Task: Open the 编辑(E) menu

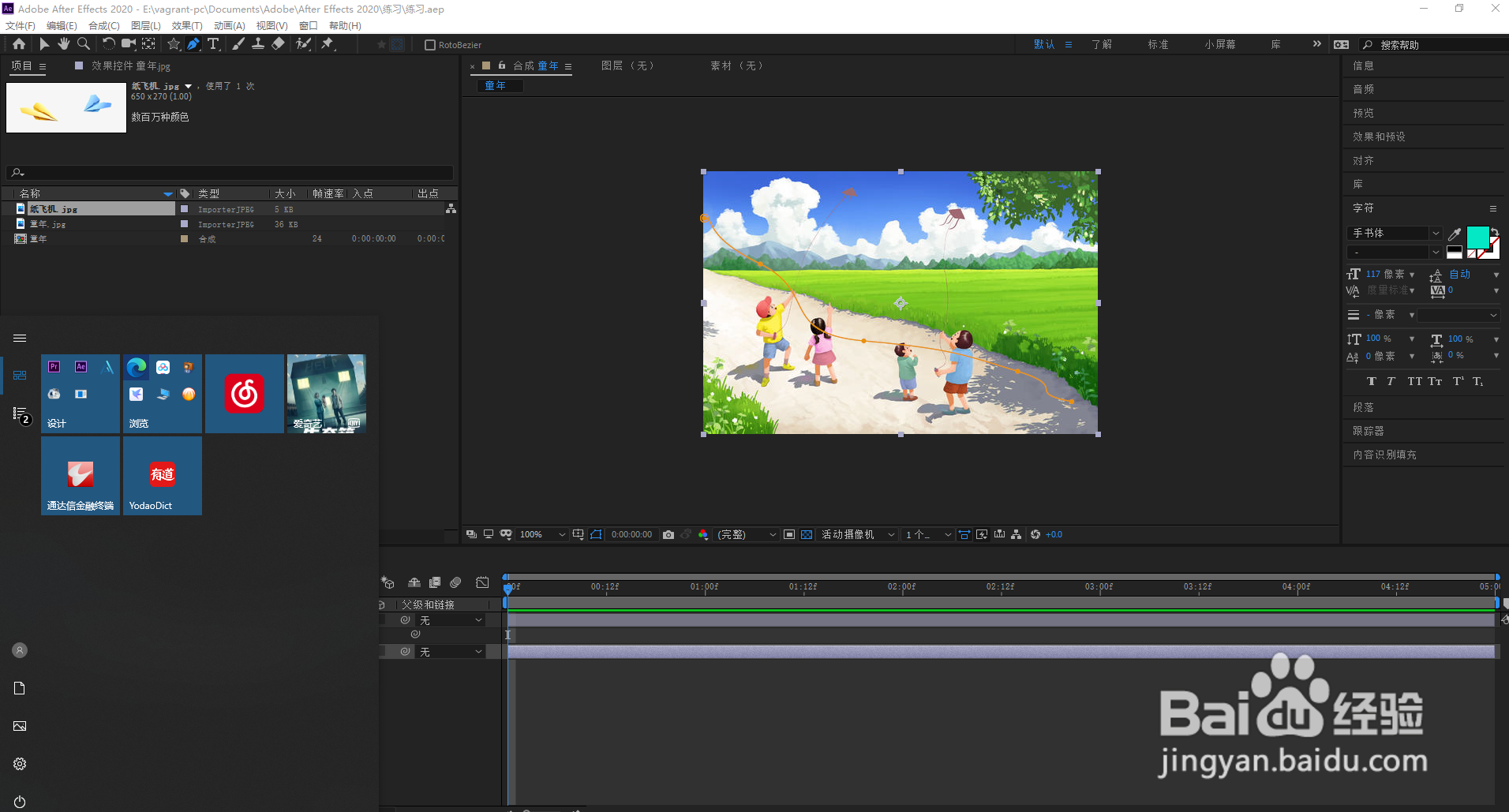Action: 62,25
